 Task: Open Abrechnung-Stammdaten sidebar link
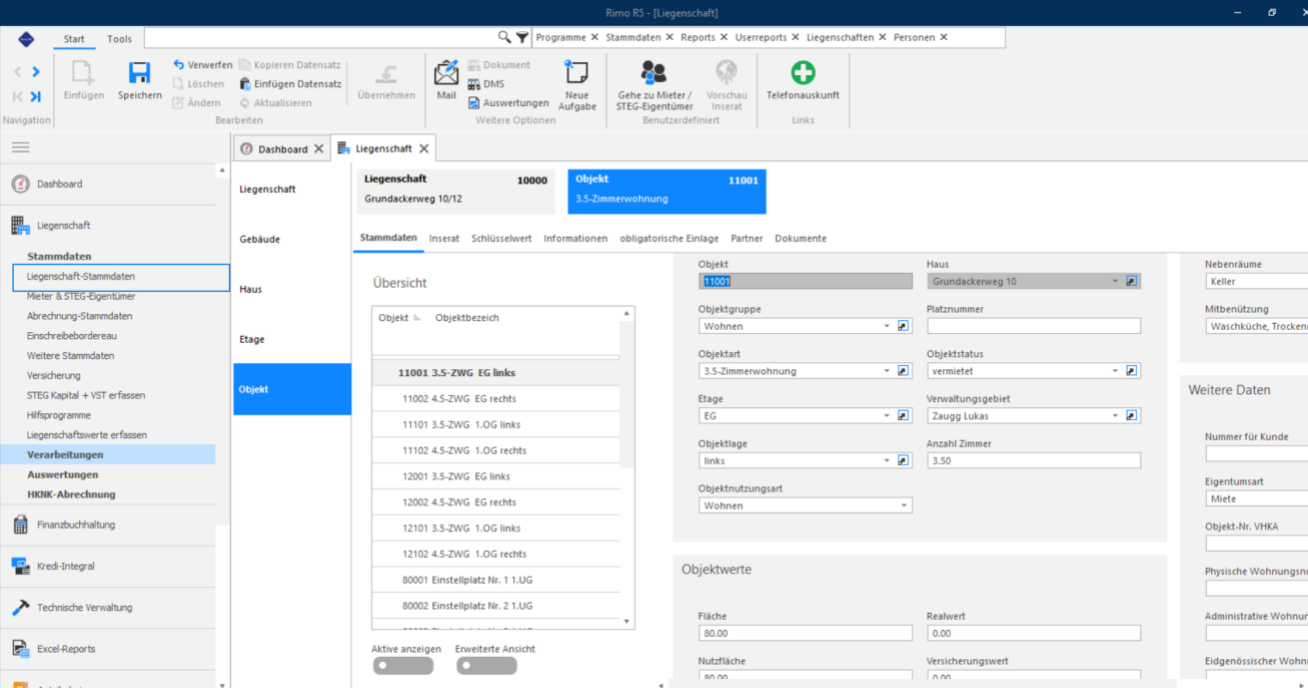click(79, 316)
